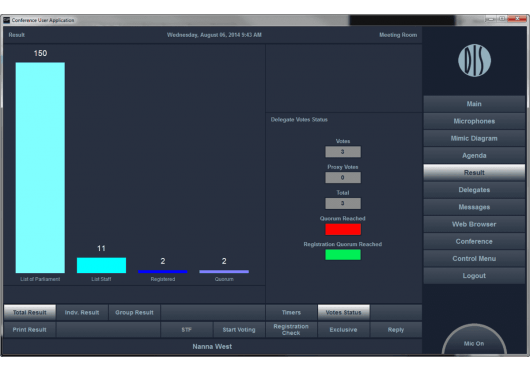The image size is (530, 371).
Task: Click the red Quorum Reached indicator
Action: point(343,229)
